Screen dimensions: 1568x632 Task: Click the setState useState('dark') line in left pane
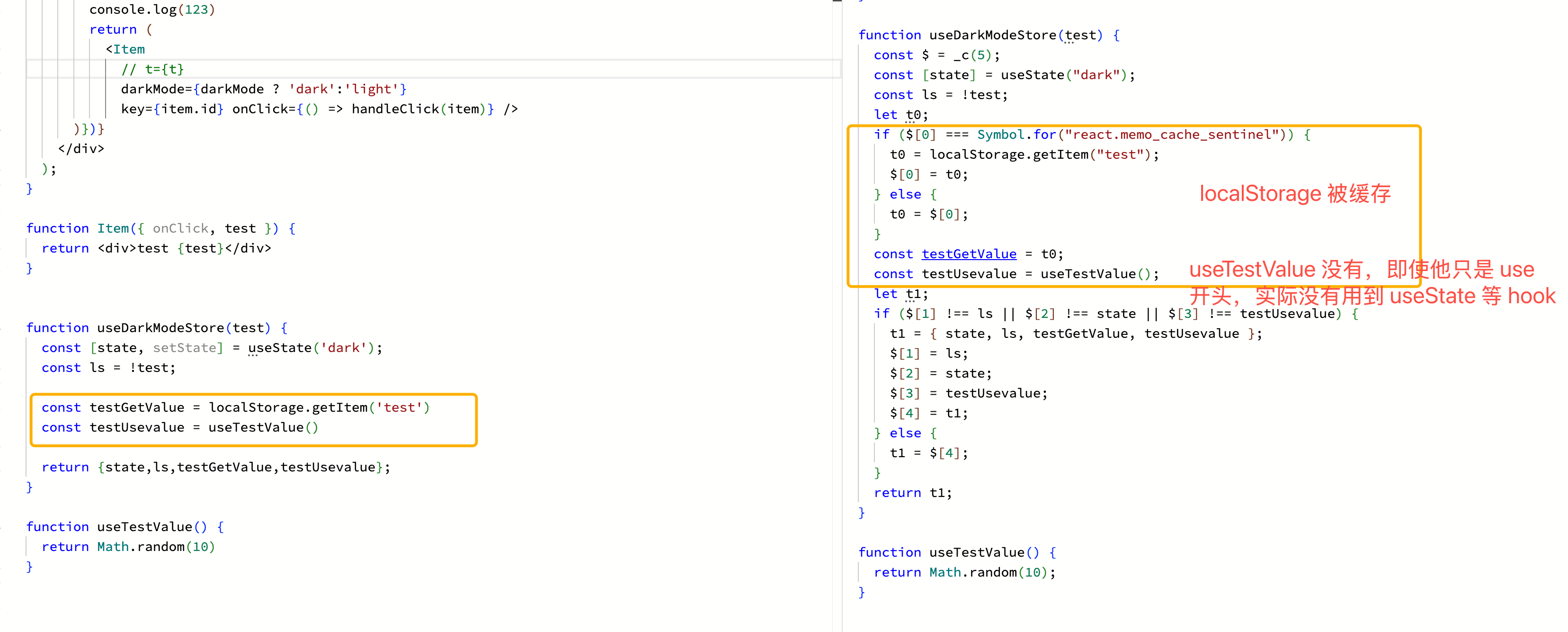click(x=212, y=348)
